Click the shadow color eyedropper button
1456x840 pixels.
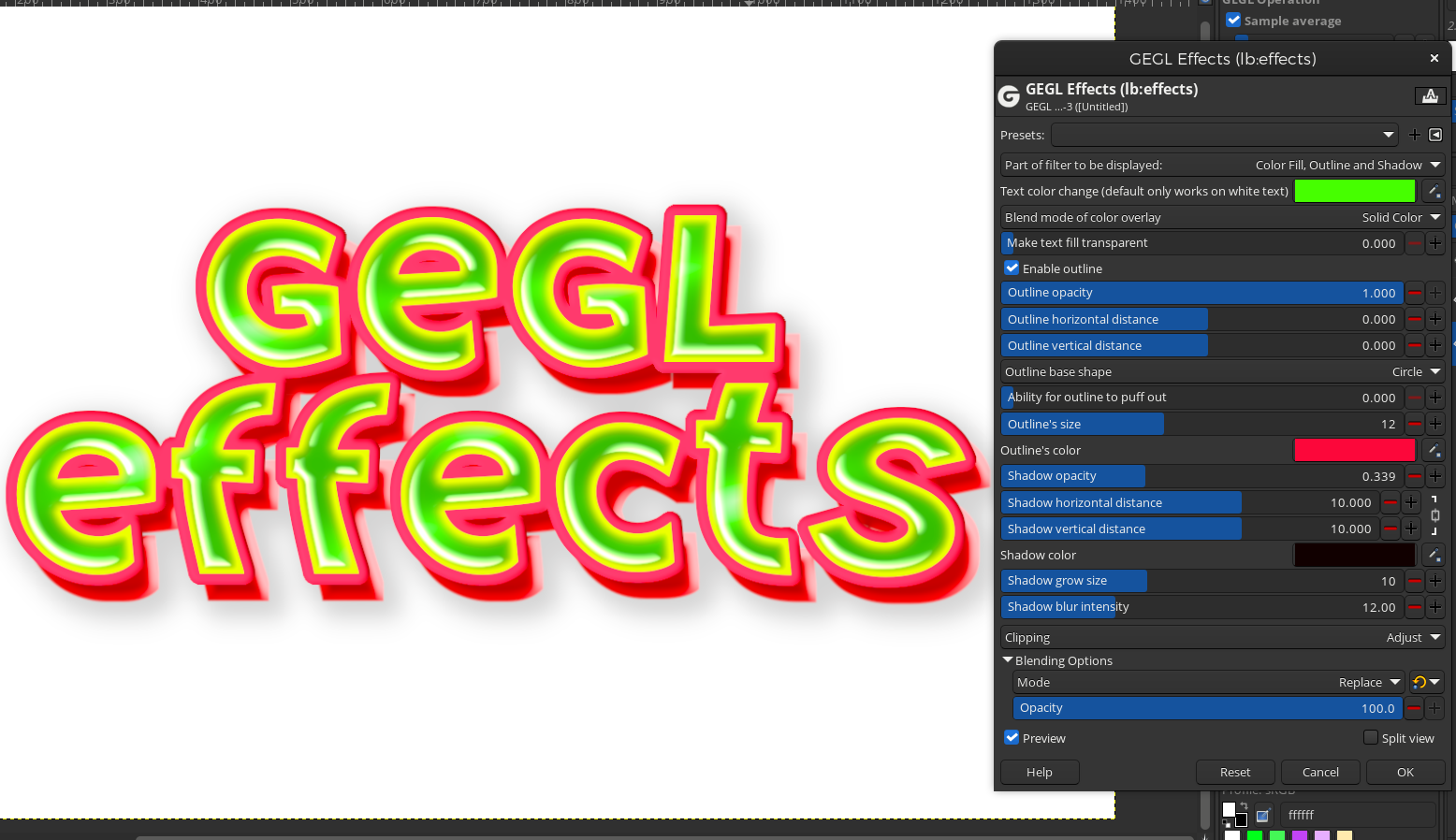point(1433,555)
